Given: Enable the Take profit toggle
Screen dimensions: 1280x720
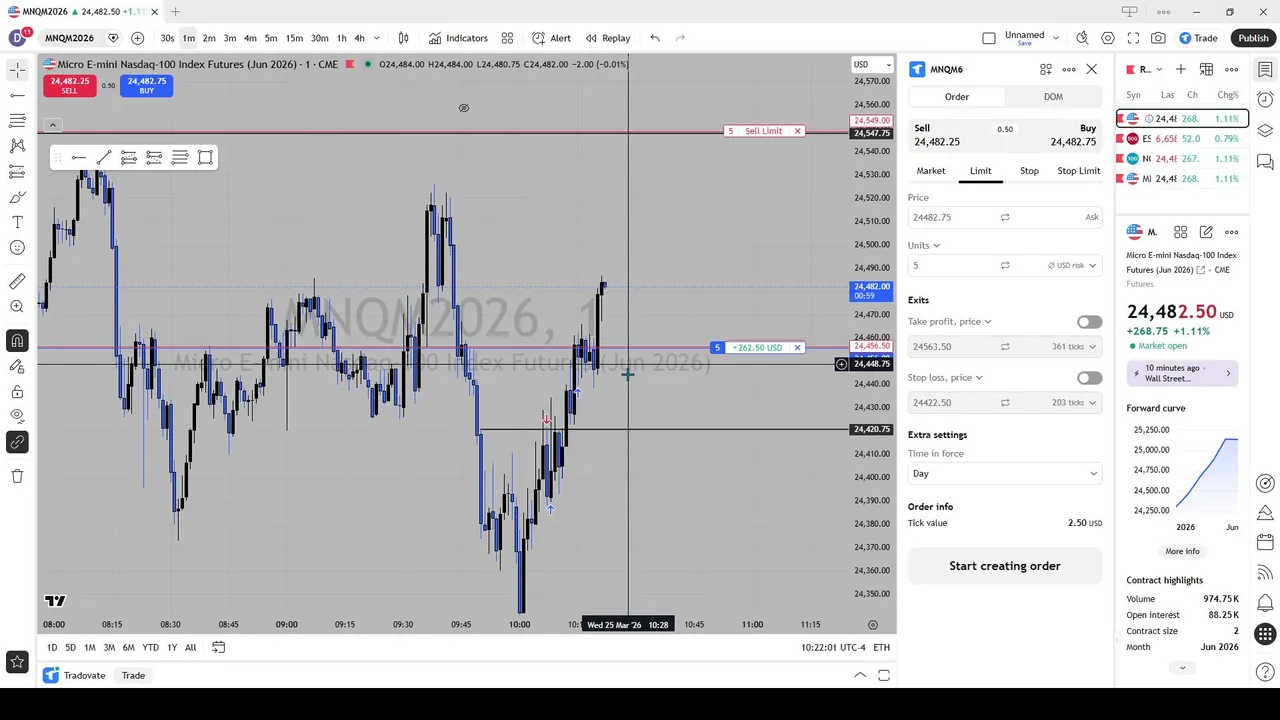Looking at the screenshot, I should (x=1089, y=322).
